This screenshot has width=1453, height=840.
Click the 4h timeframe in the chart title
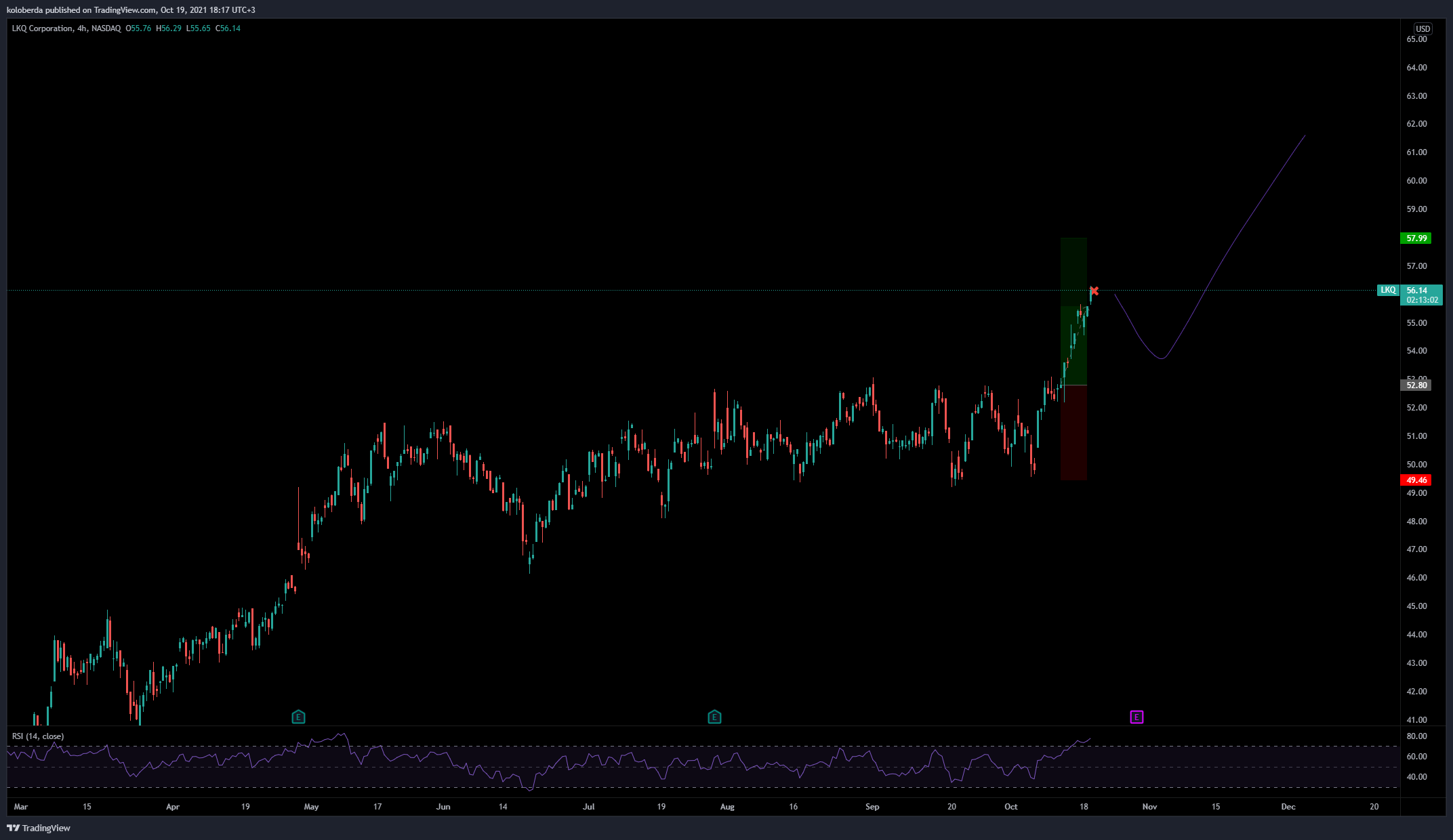point(82,28)
